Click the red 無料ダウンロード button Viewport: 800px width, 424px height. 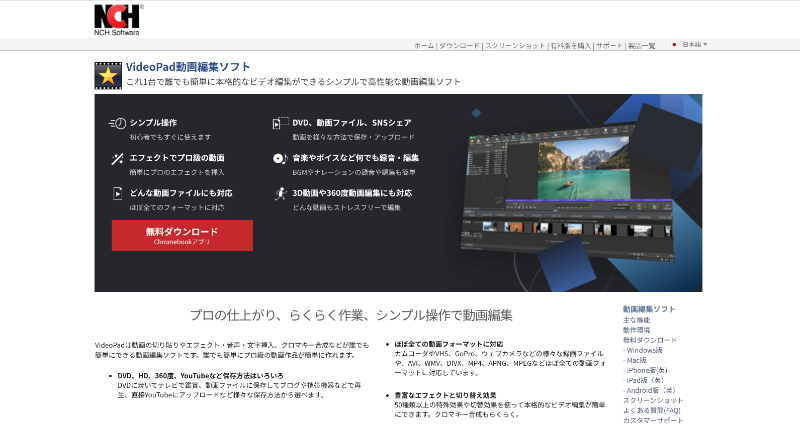coord(182,235)
